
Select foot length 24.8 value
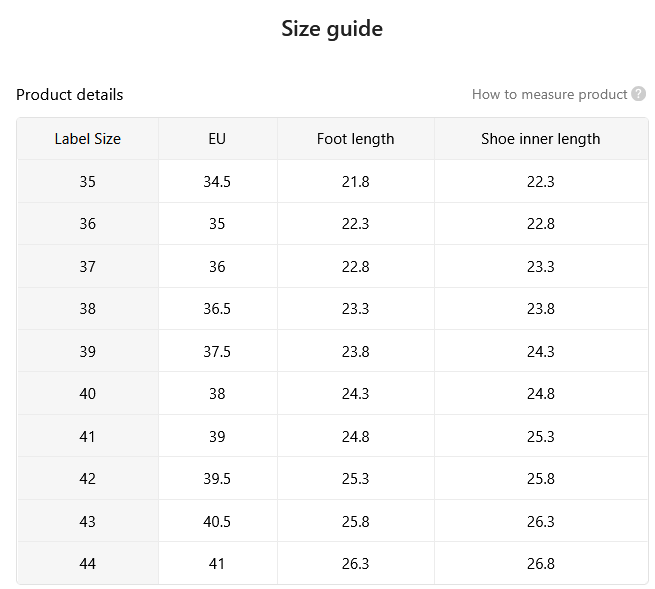click(355, 437)
